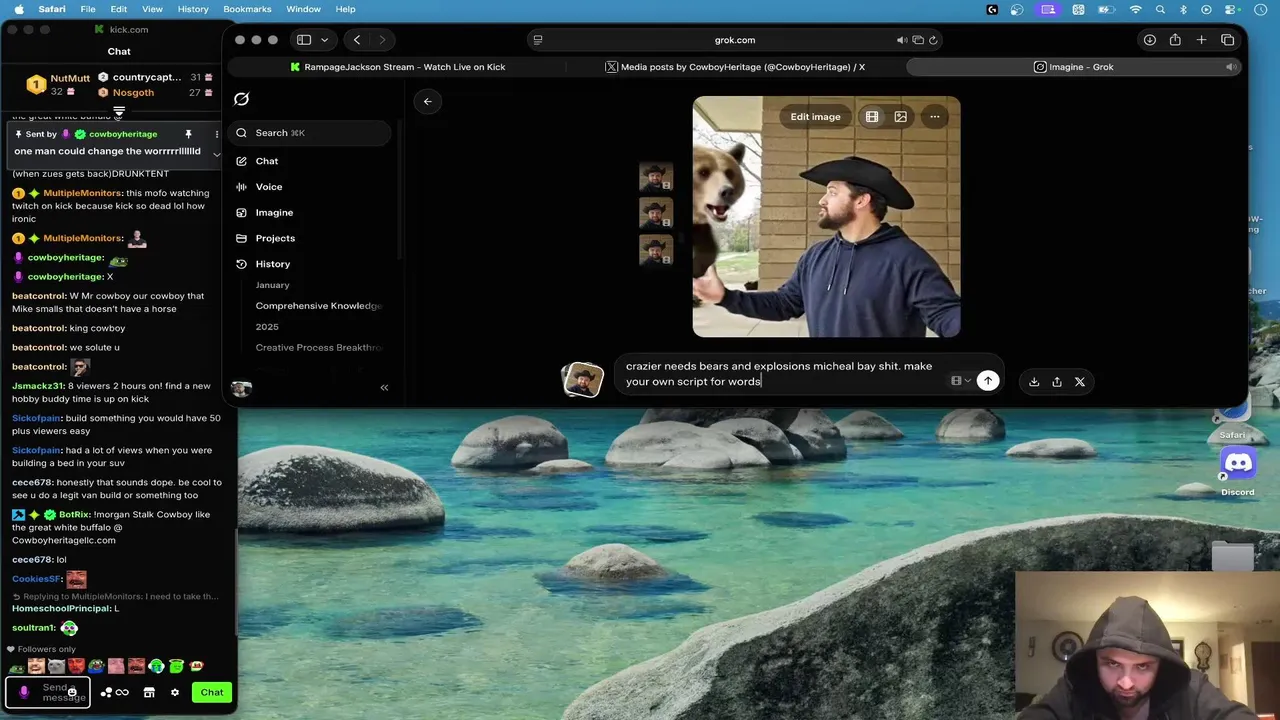The image size is (1280, 720).
Task: Show Safari tab overview
Action: tap(1228, 40)
